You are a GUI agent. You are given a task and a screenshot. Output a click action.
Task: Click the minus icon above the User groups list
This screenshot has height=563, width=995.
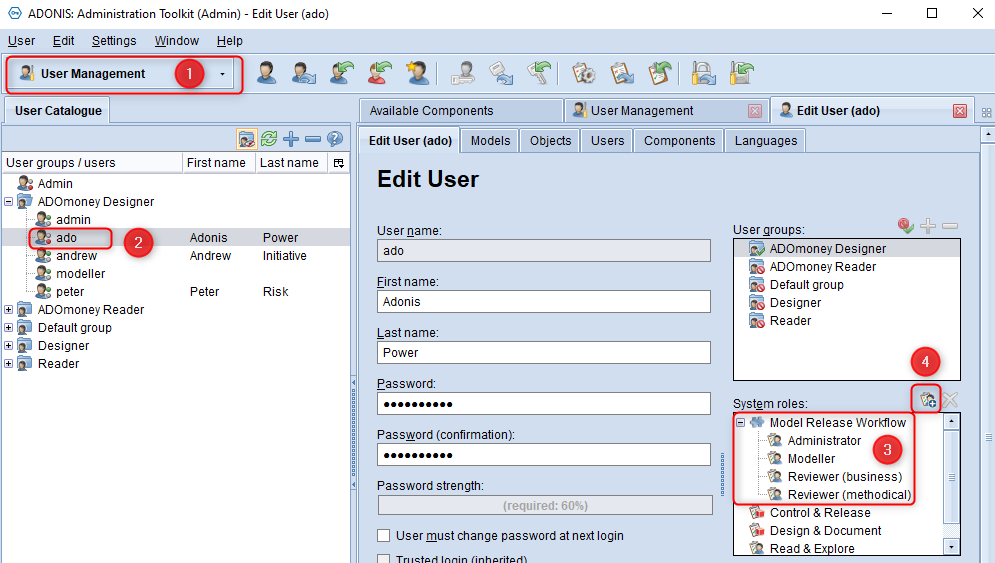click(x=950, y=225)
